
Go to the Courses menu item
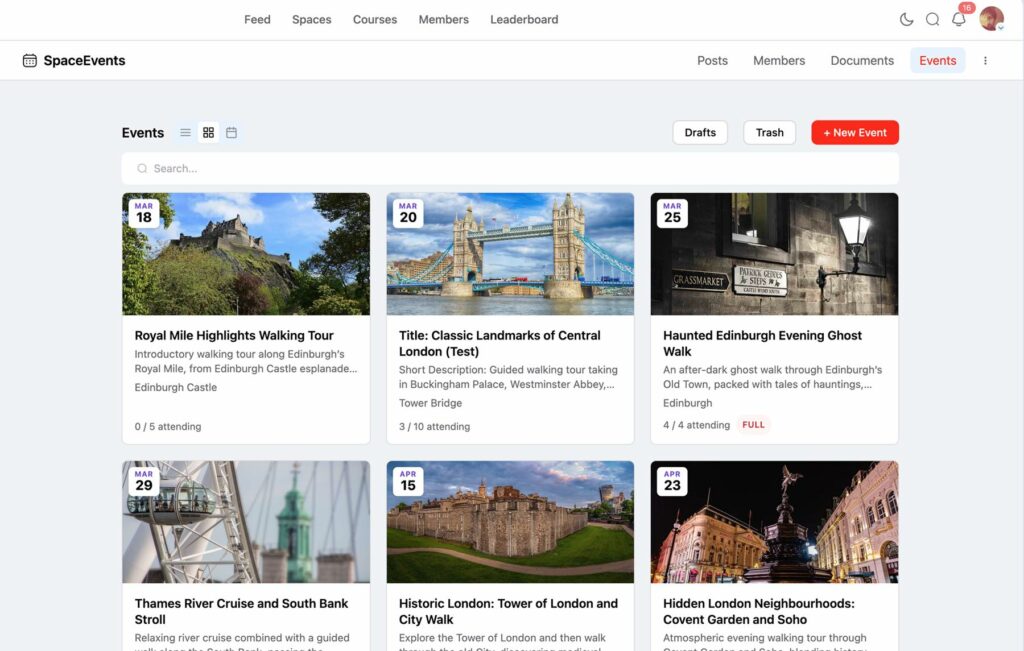(375, 19)
